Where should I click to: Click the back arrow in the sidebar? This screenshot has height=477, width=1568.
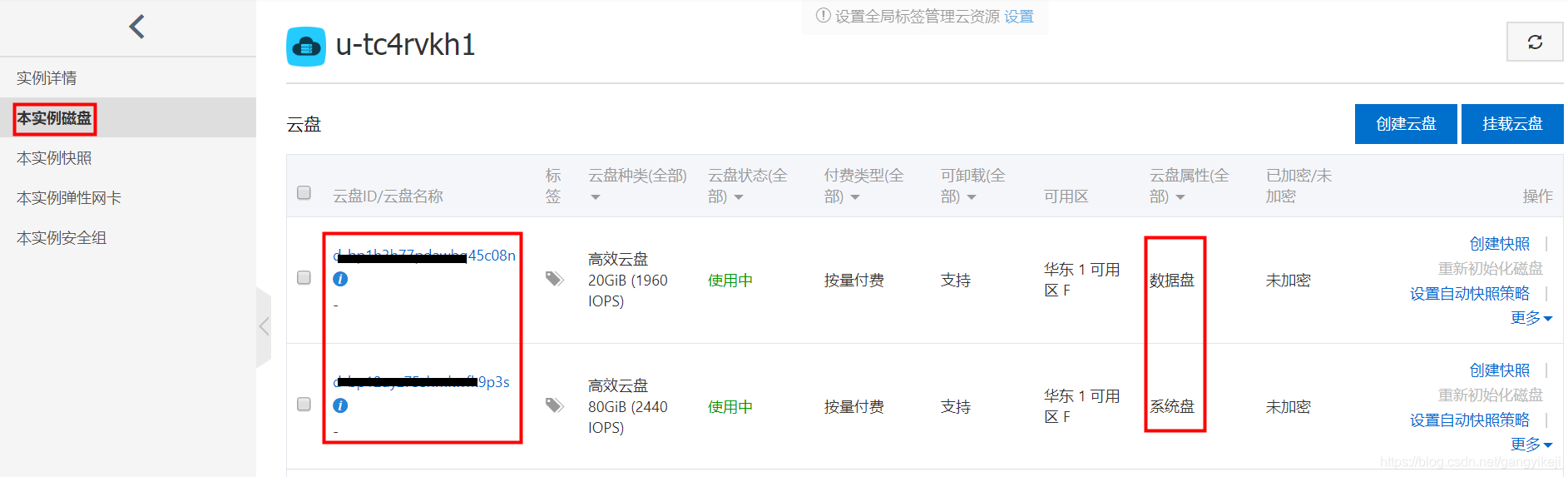pos(137,27)
